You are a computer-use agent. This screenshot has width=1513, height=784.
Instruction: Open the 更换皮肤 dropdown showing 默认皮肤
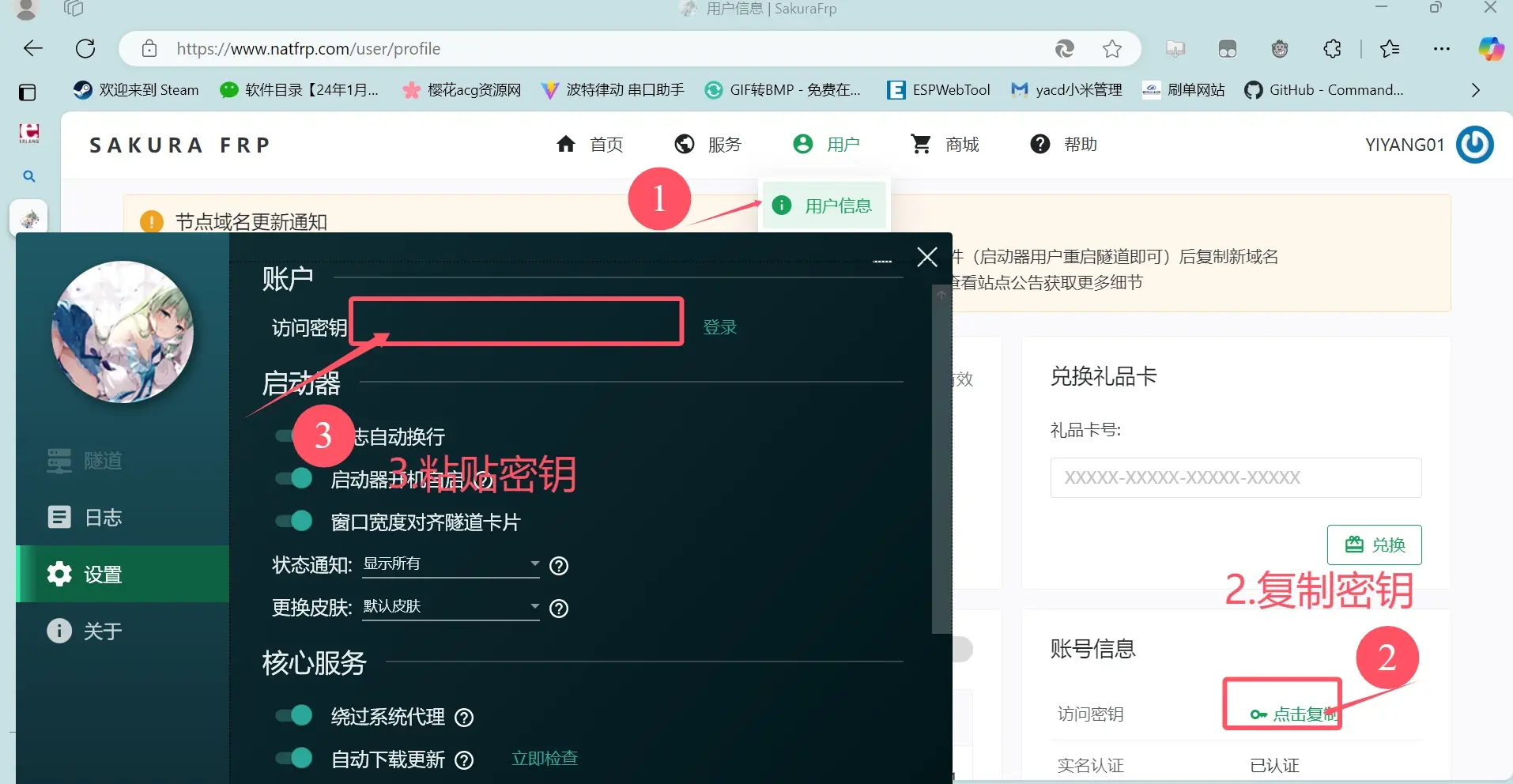(x=451, y=607)
